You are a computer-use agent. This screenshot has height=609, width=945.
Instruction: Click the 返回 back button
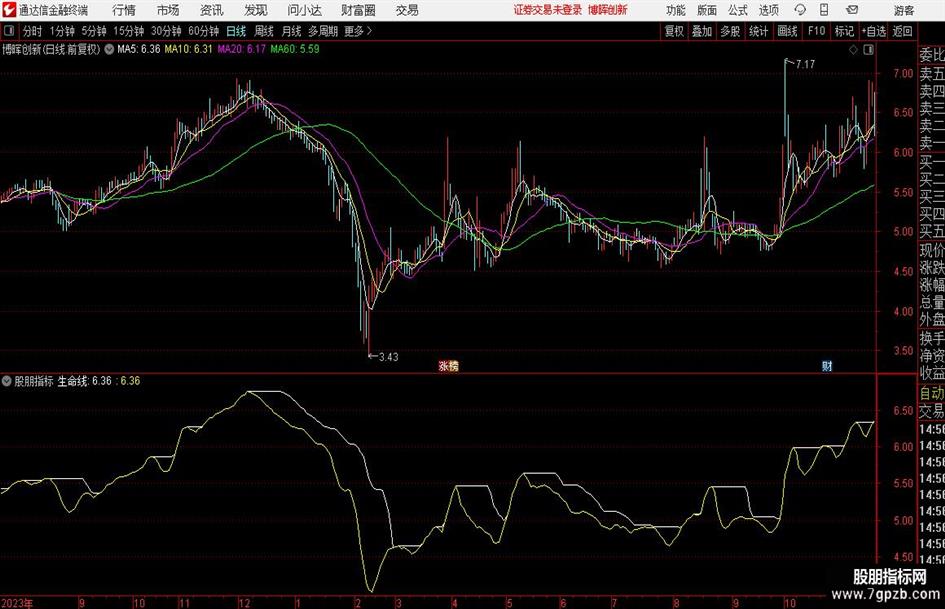point(902,31)
